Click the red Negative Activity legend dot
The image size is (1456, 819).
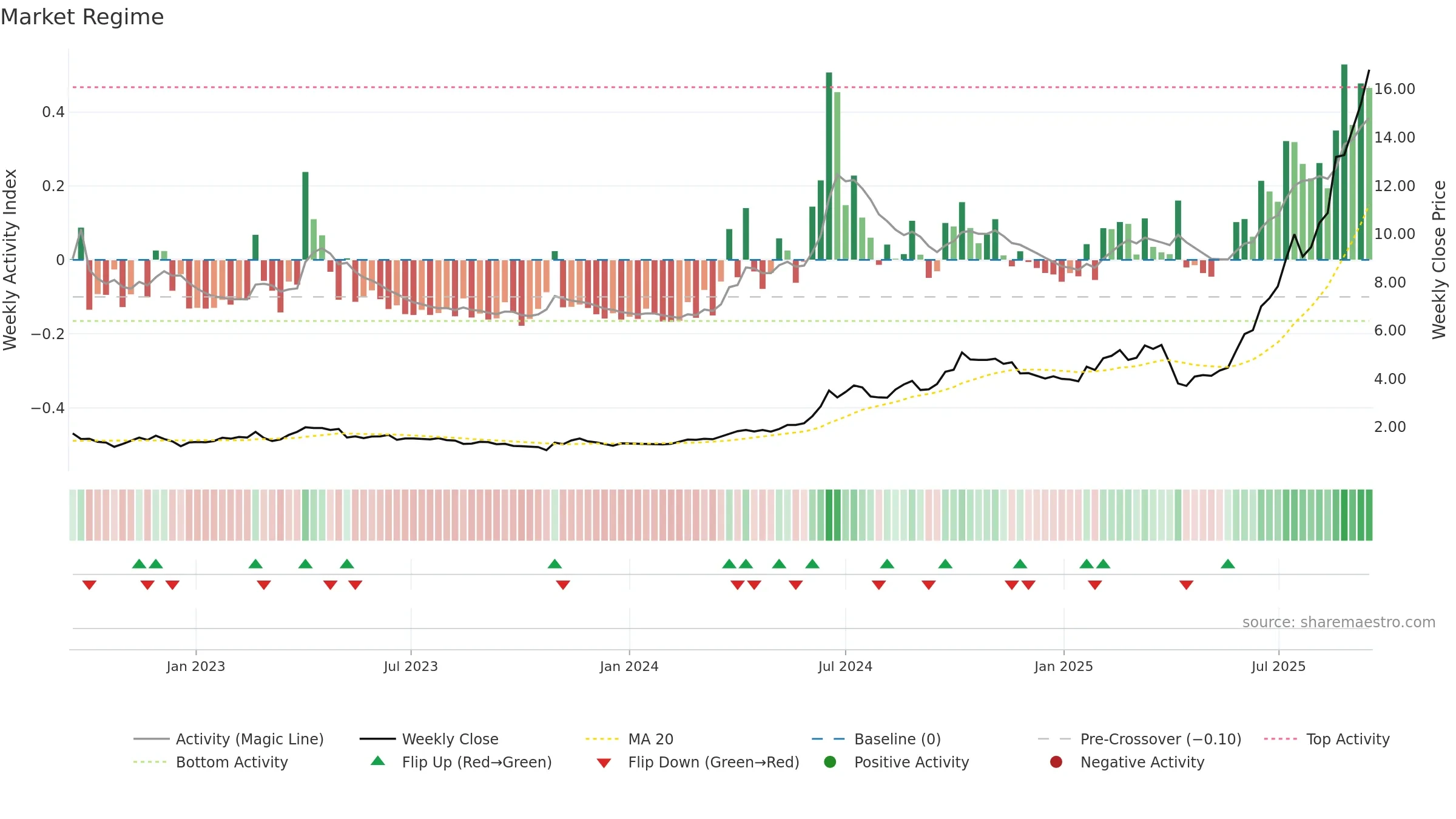(1056, 761)
